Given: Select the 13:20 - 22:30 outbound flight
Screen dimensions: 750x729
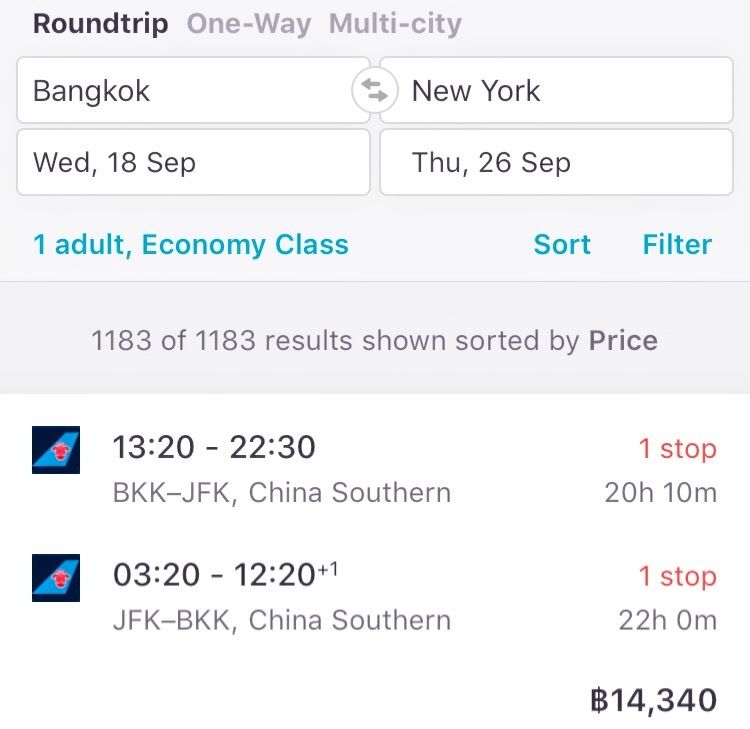Looking at the screenshot, I should click(214, 447).
